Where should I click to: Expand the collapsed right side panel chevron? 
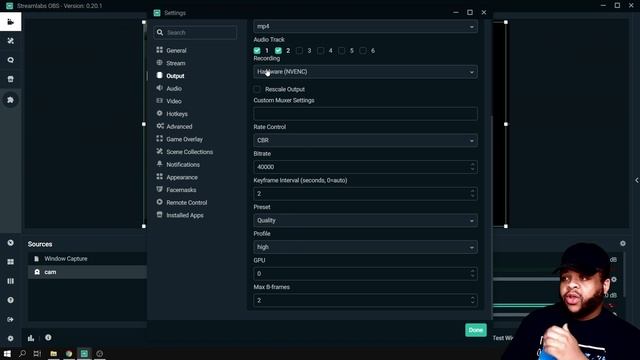pyautogui.click(x=637, y=180)
